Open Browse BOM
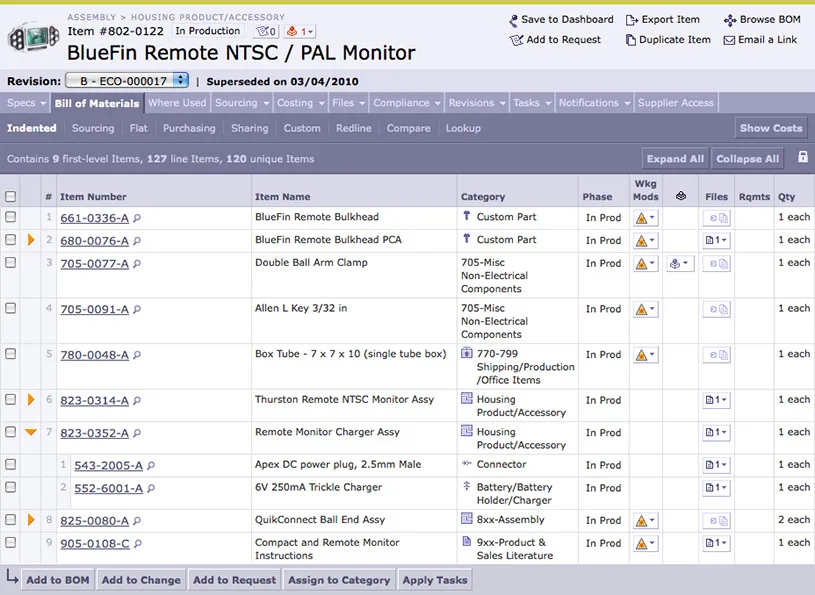Screen dimensions: 815x595 (x=729, y=19)
